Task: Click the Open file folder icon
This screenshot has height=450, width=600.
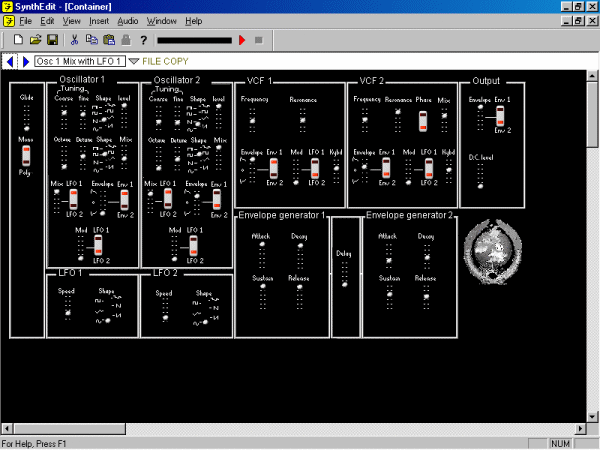Action: [35, 40]
